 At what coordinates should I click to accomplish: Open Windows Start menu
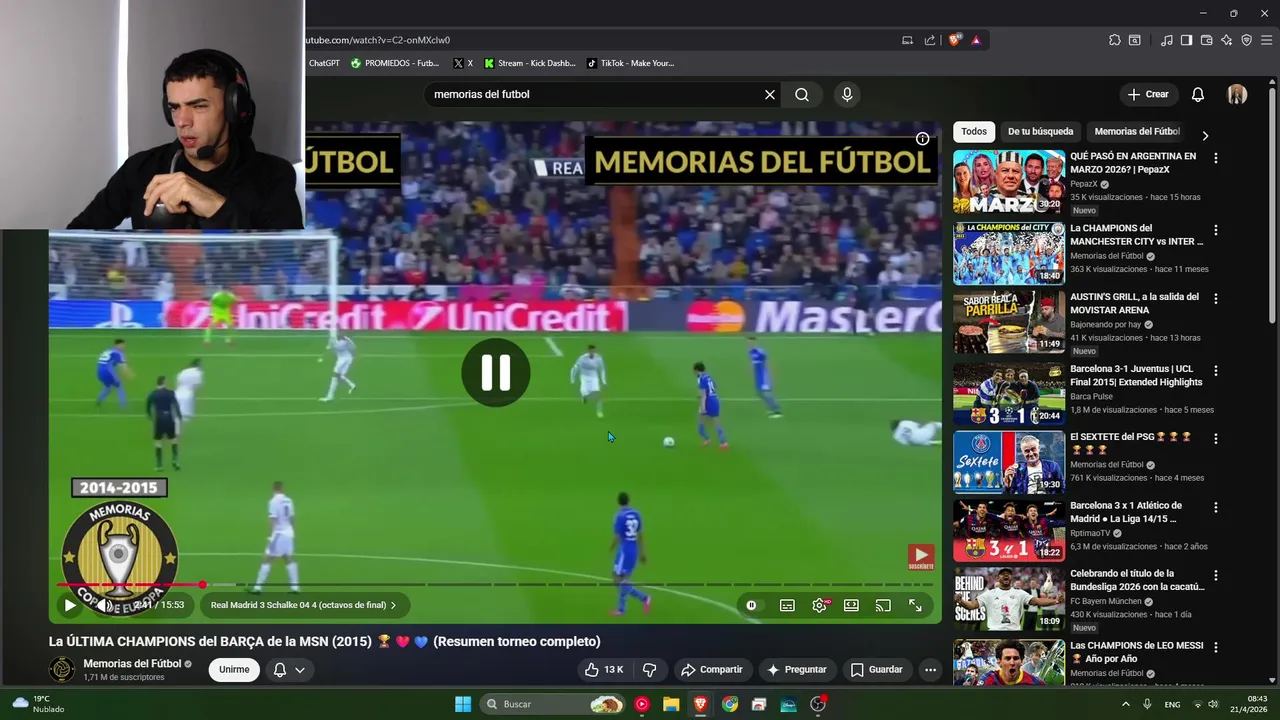click(463, 704)
